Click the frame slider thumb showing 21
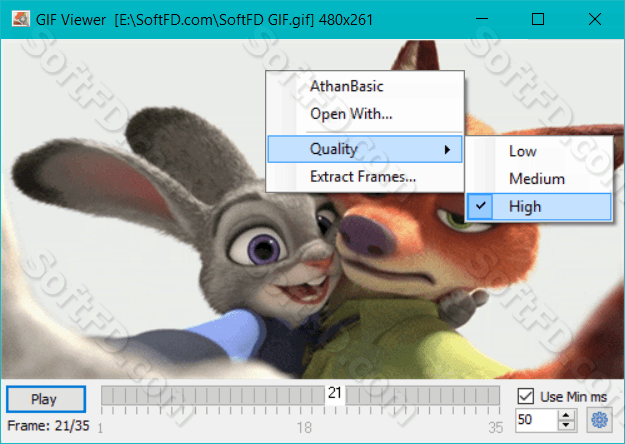This screenshot has width=625, height=444. click(335, 394)
